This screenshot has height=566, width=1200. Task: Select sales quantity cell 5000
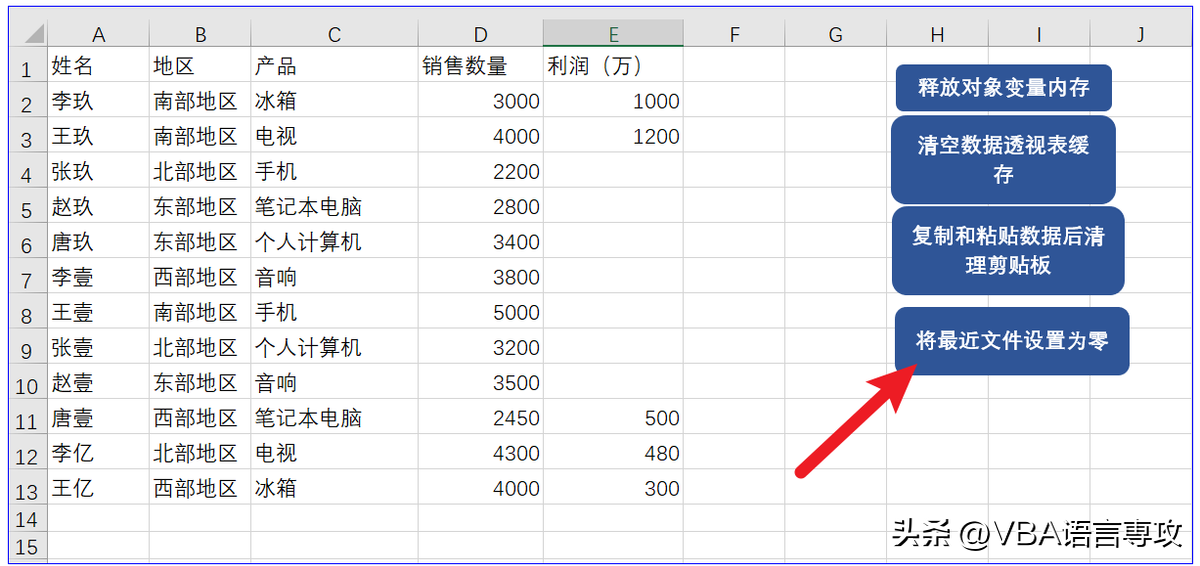tap(481, 312)
